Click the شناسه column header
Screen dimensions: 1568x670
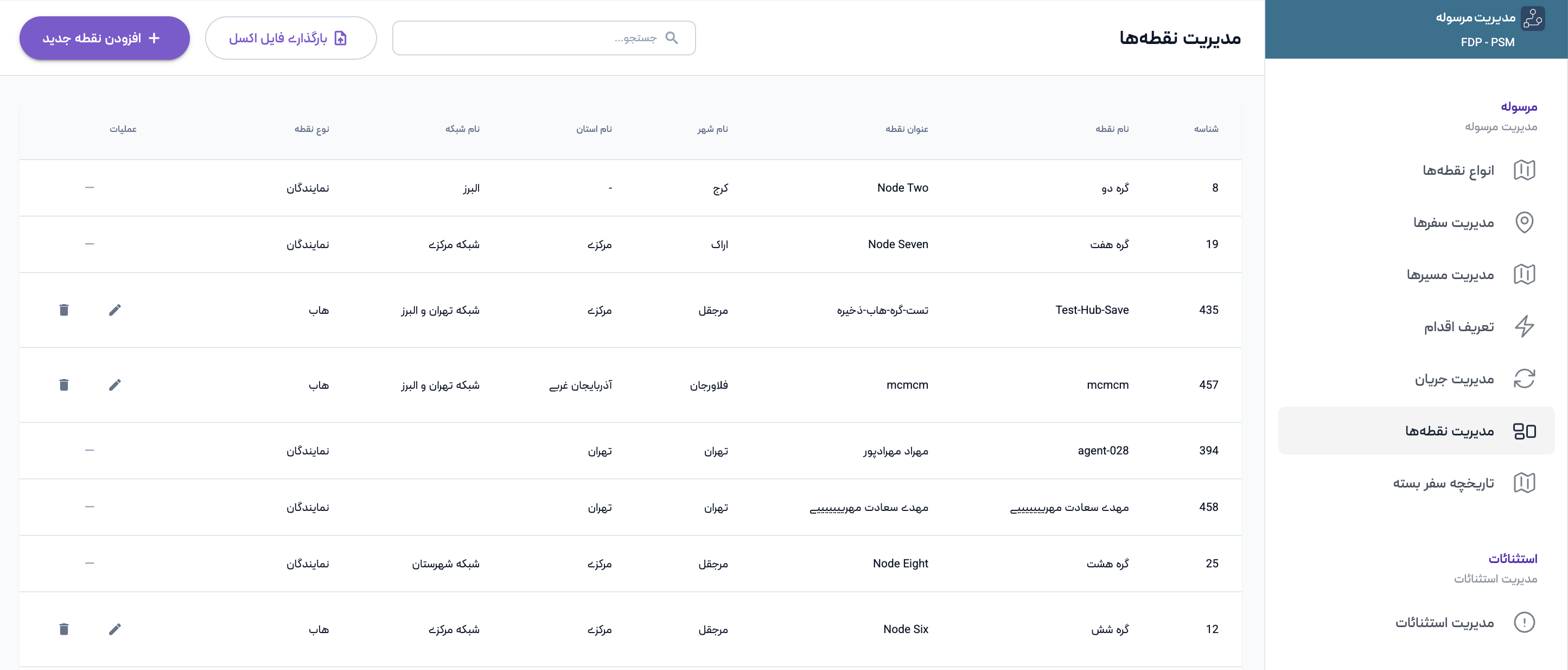(x=1206, y=129)
